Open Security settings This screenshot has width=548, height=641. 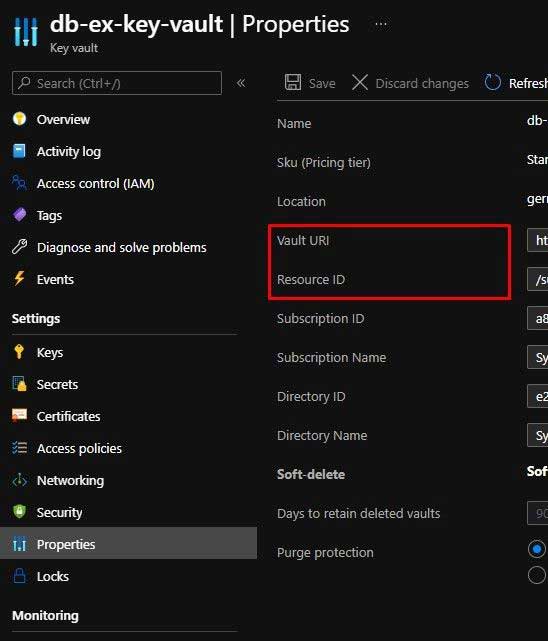pos(60,513)
